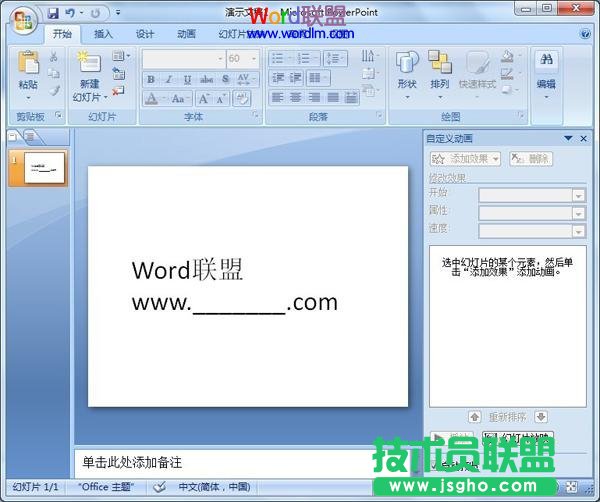Click the 删除 animation button
600x502 pixels.
[531, 158]
